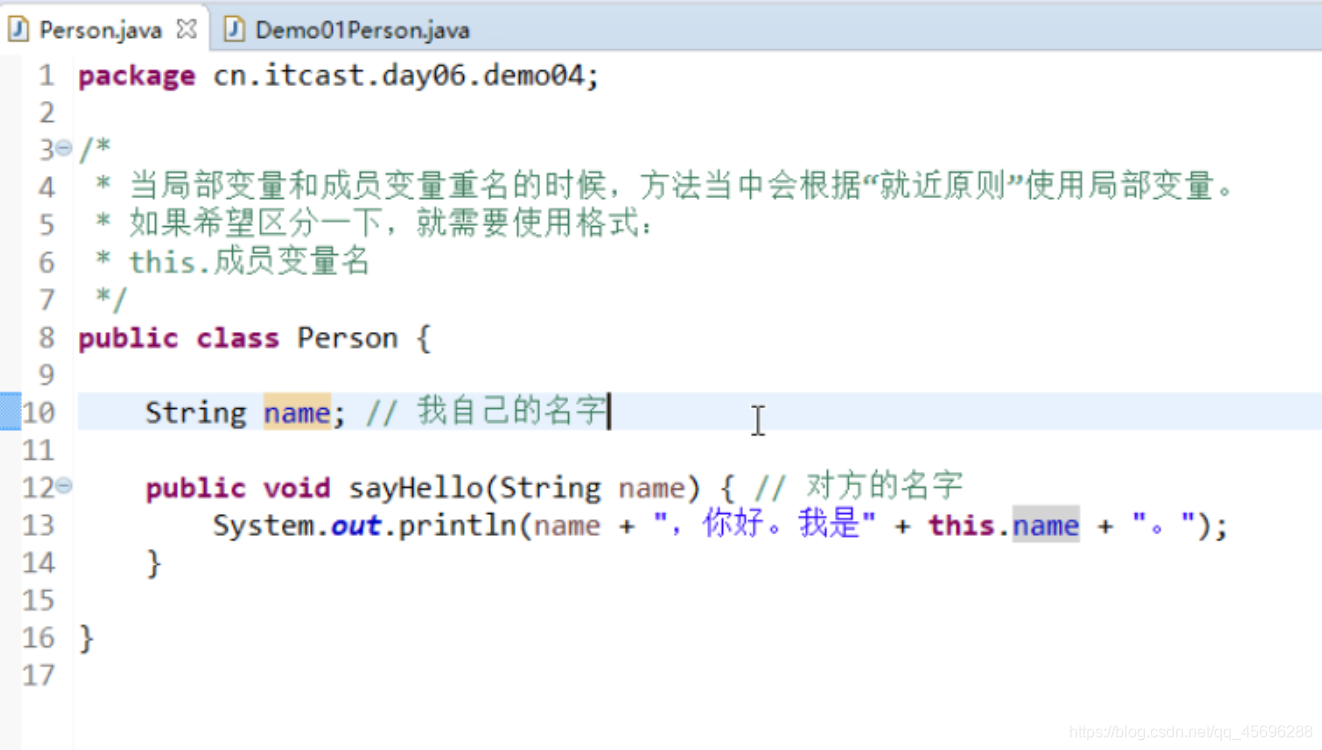
Task: Click the 'public void' keywords on line 12
Action: (238, 488)
